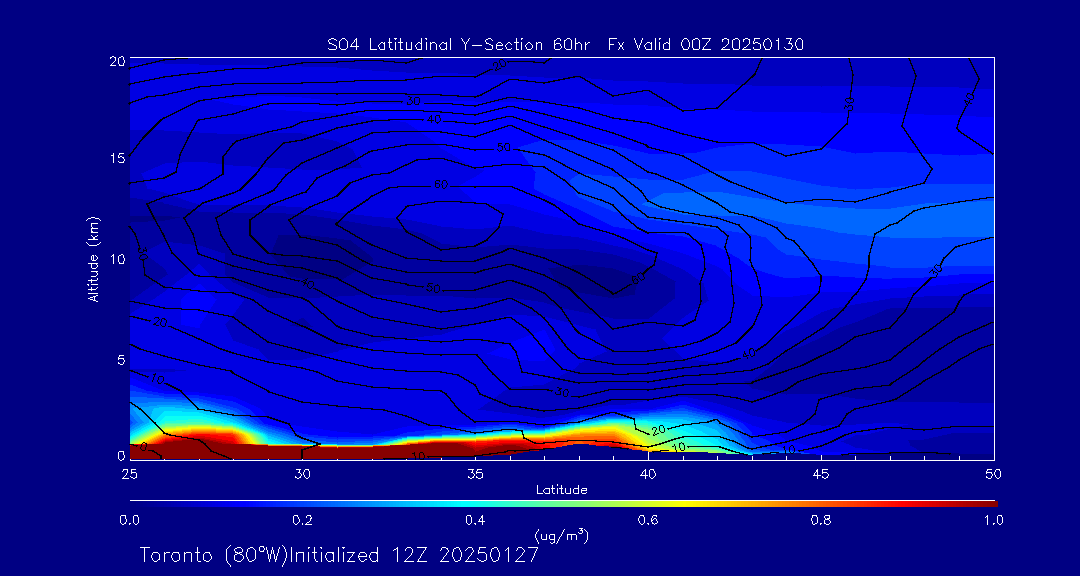Click the 5 km tick on altitude axis

point(119,357)
